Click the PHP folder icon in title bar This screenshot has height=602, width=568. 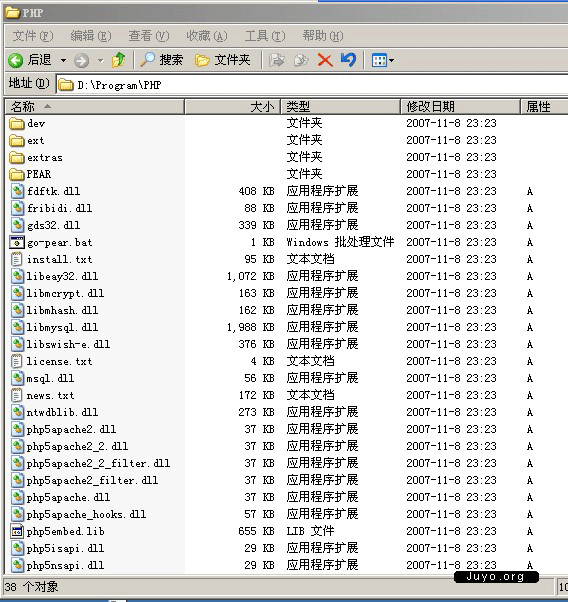12,12
